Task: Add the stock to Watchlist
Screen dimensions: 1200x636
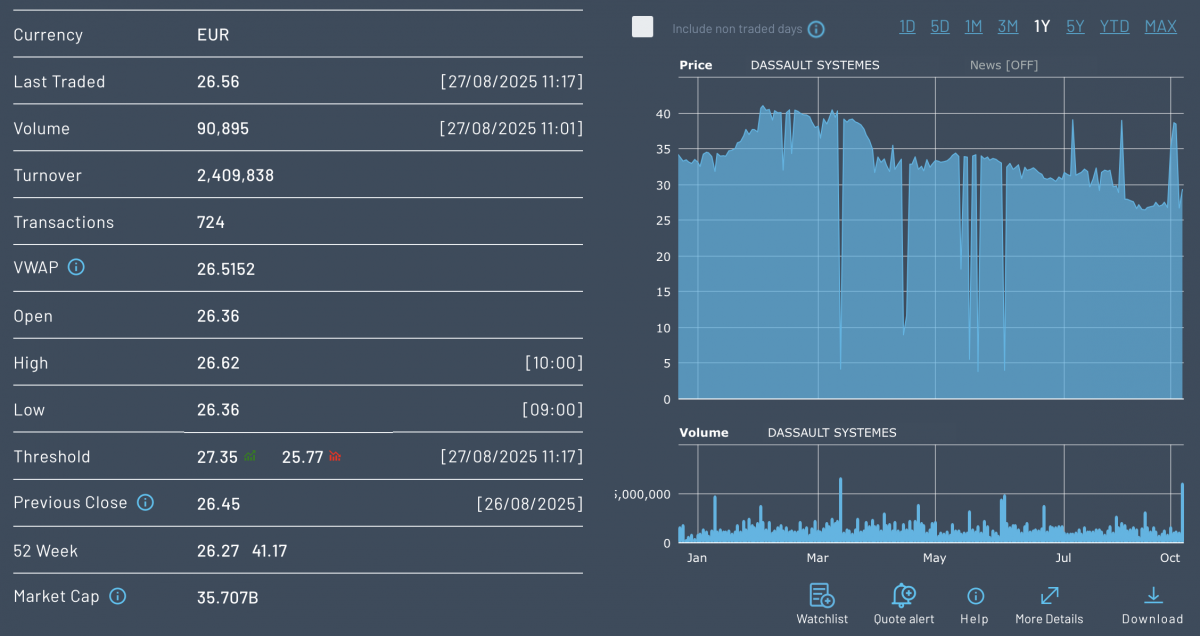Action: click(822, 605)
